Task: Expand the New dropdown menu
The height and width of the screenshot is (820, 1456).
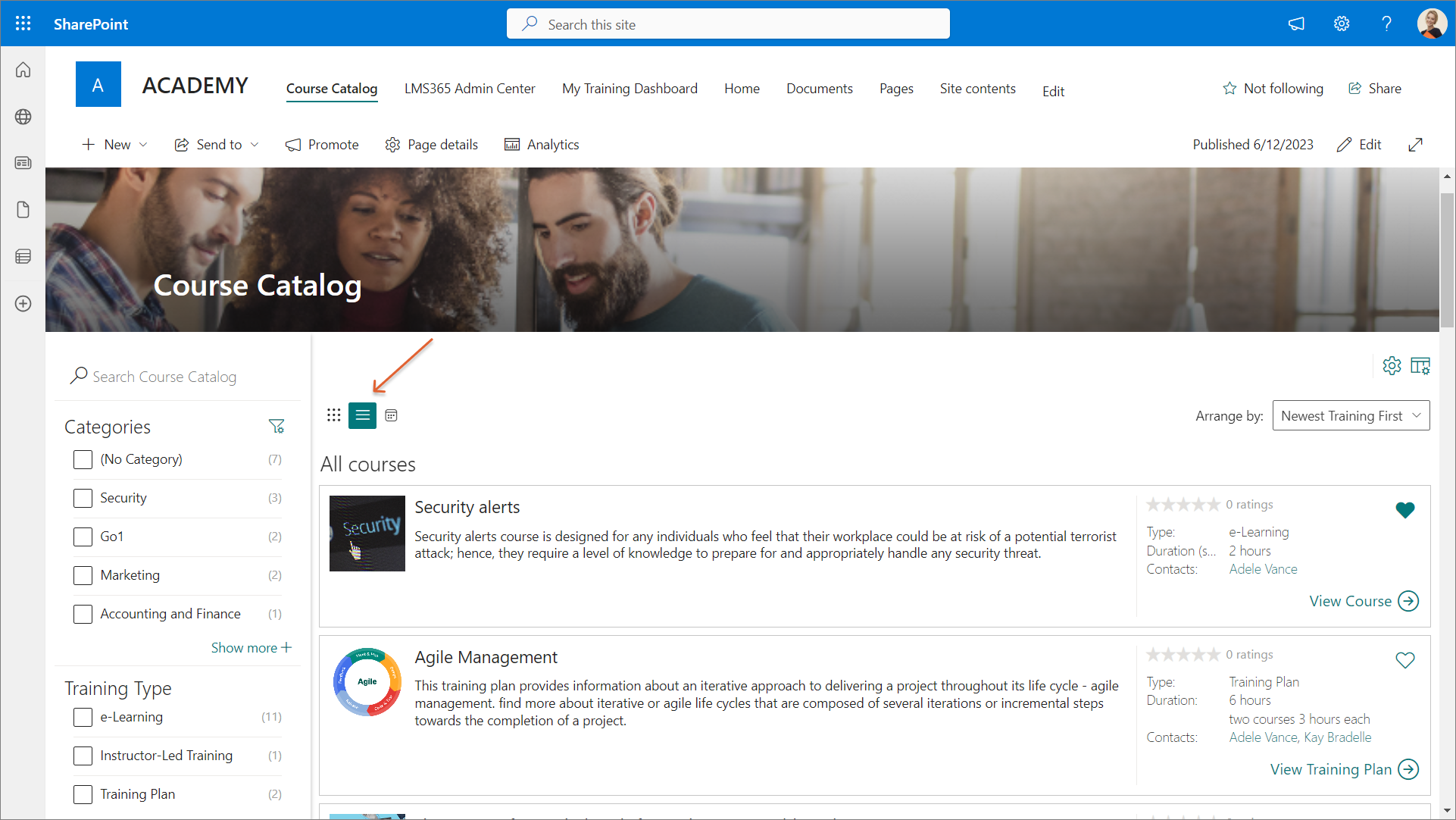Action: pyautogui.click(x=115, y=145)
